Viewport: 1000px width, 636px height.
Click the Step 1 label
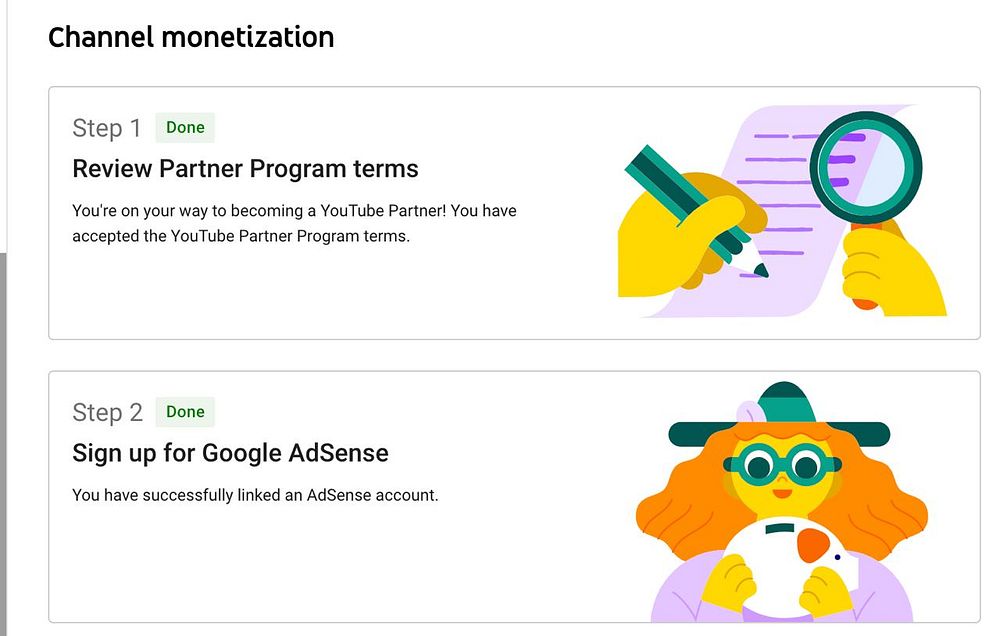pos(107,128)
